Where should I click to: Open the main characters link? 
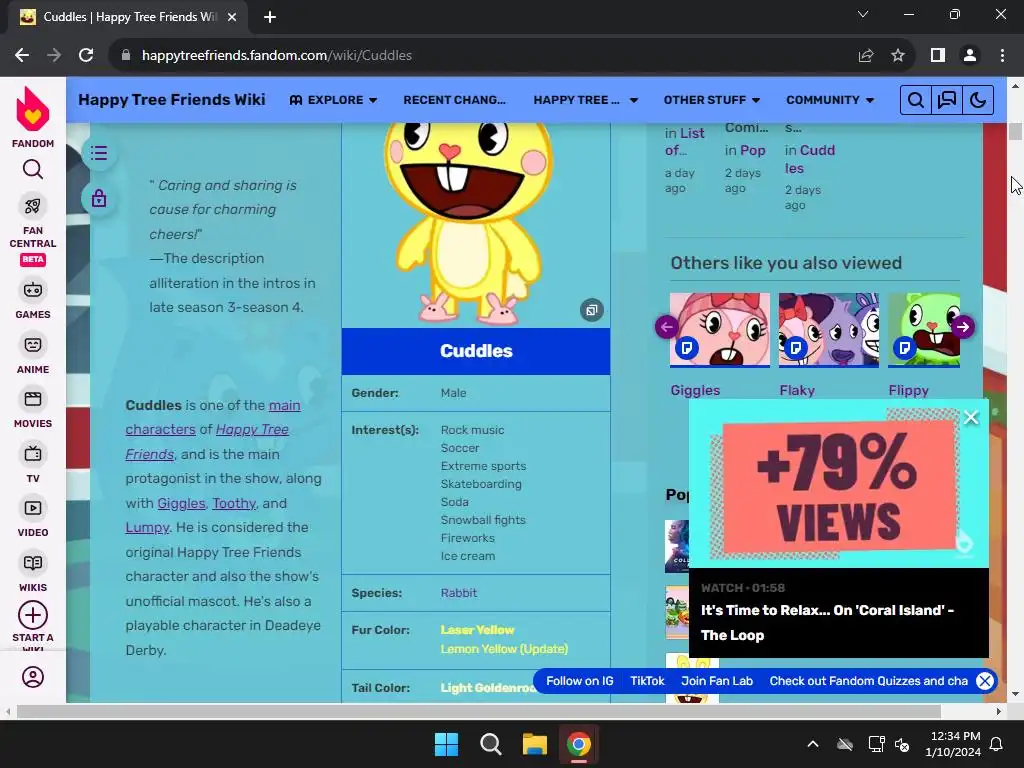pos(213,417)
